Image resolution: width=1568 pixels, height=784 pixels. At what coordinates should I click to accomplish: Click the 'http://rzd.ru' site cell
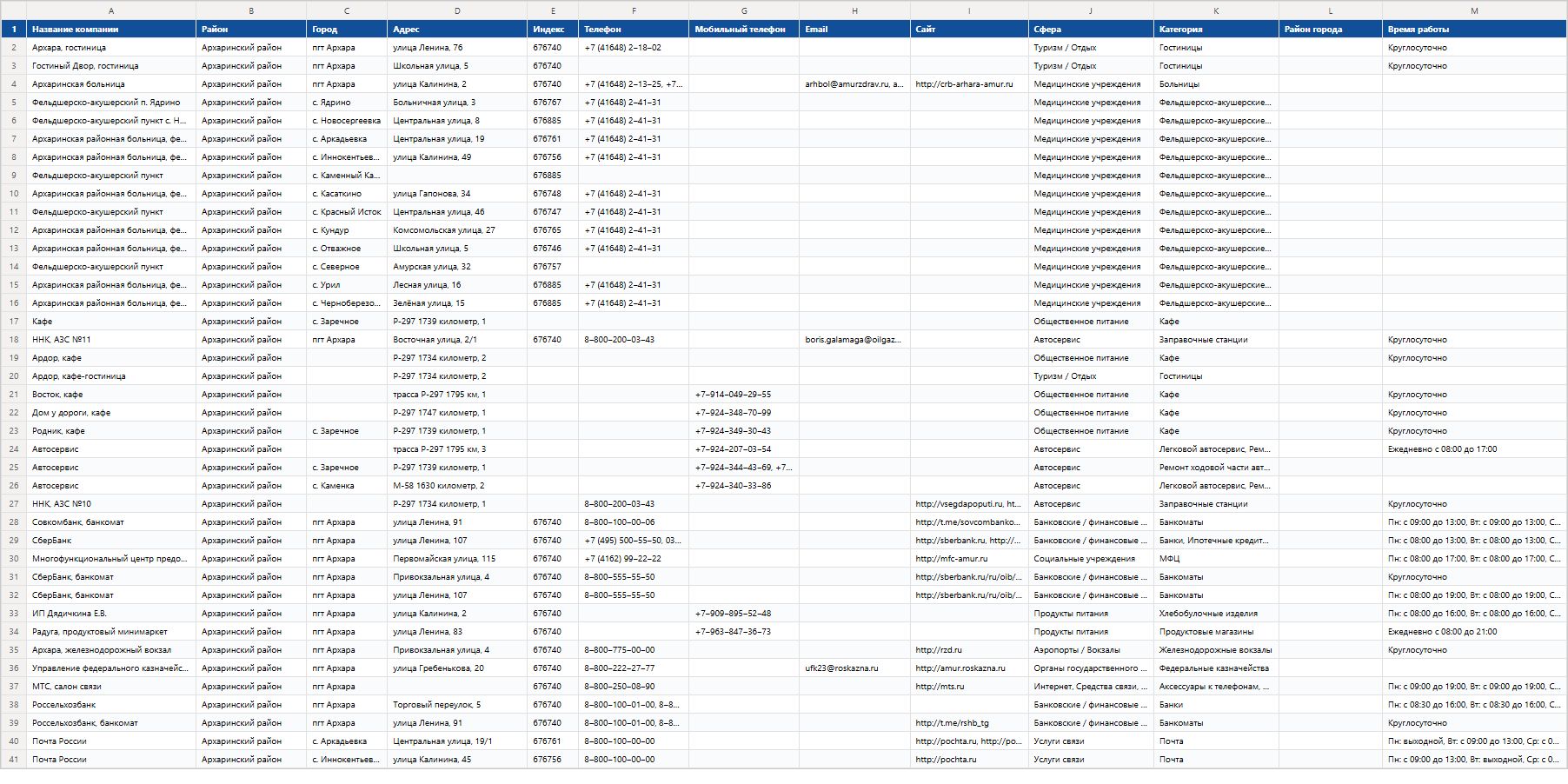point(969,650)
